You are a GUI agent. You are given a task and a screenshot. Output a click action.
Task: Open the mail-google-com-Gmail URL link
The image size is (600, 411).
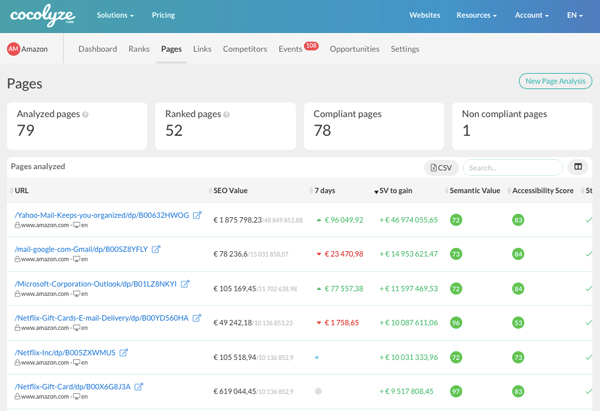[81, 249]
